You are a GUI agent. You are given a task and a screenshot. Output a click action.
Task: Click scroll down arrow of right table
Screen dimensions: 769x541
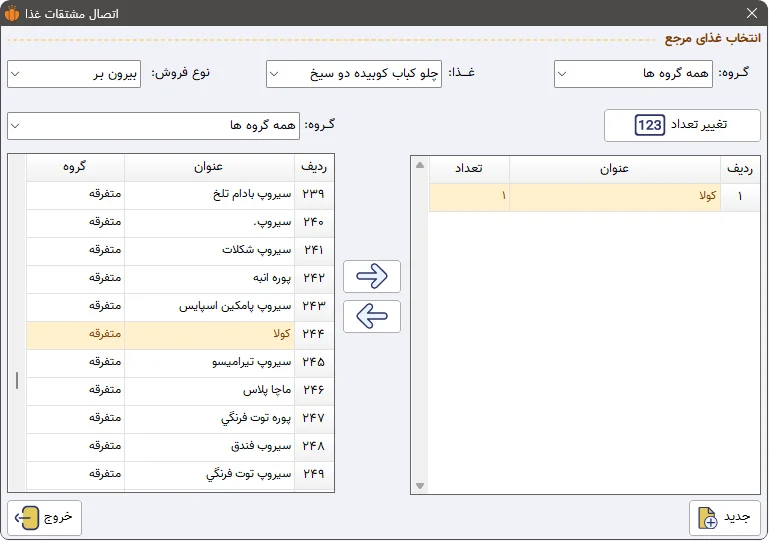[x=420, y=486]
